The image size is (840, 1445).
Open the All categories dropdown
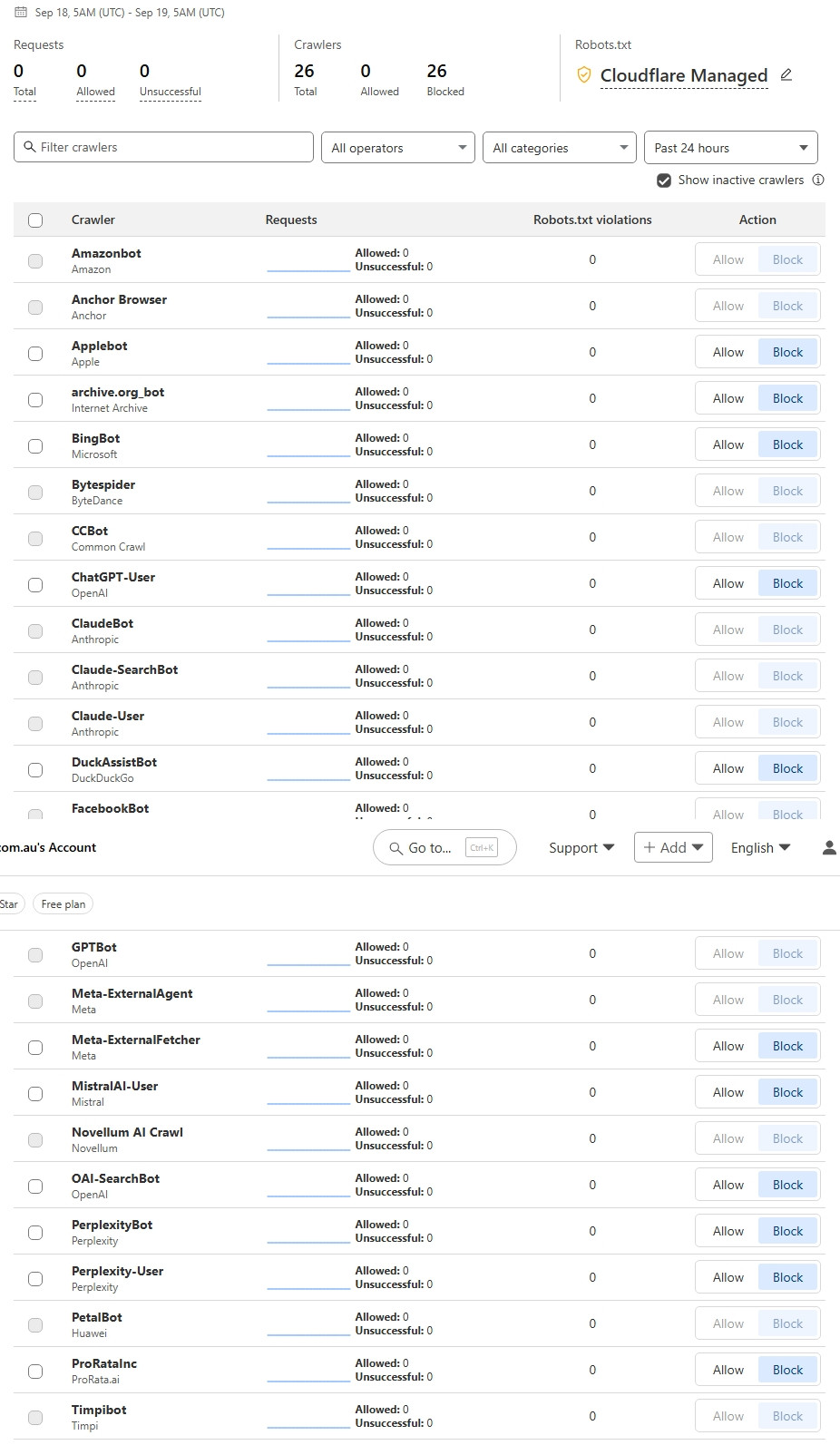(x=560, y=148)
